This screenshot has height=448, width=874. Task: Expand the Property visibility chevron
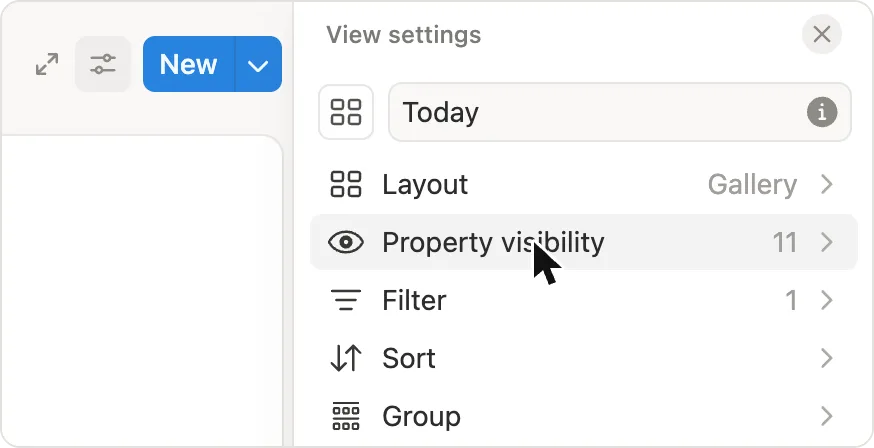[x=827, y=242]
